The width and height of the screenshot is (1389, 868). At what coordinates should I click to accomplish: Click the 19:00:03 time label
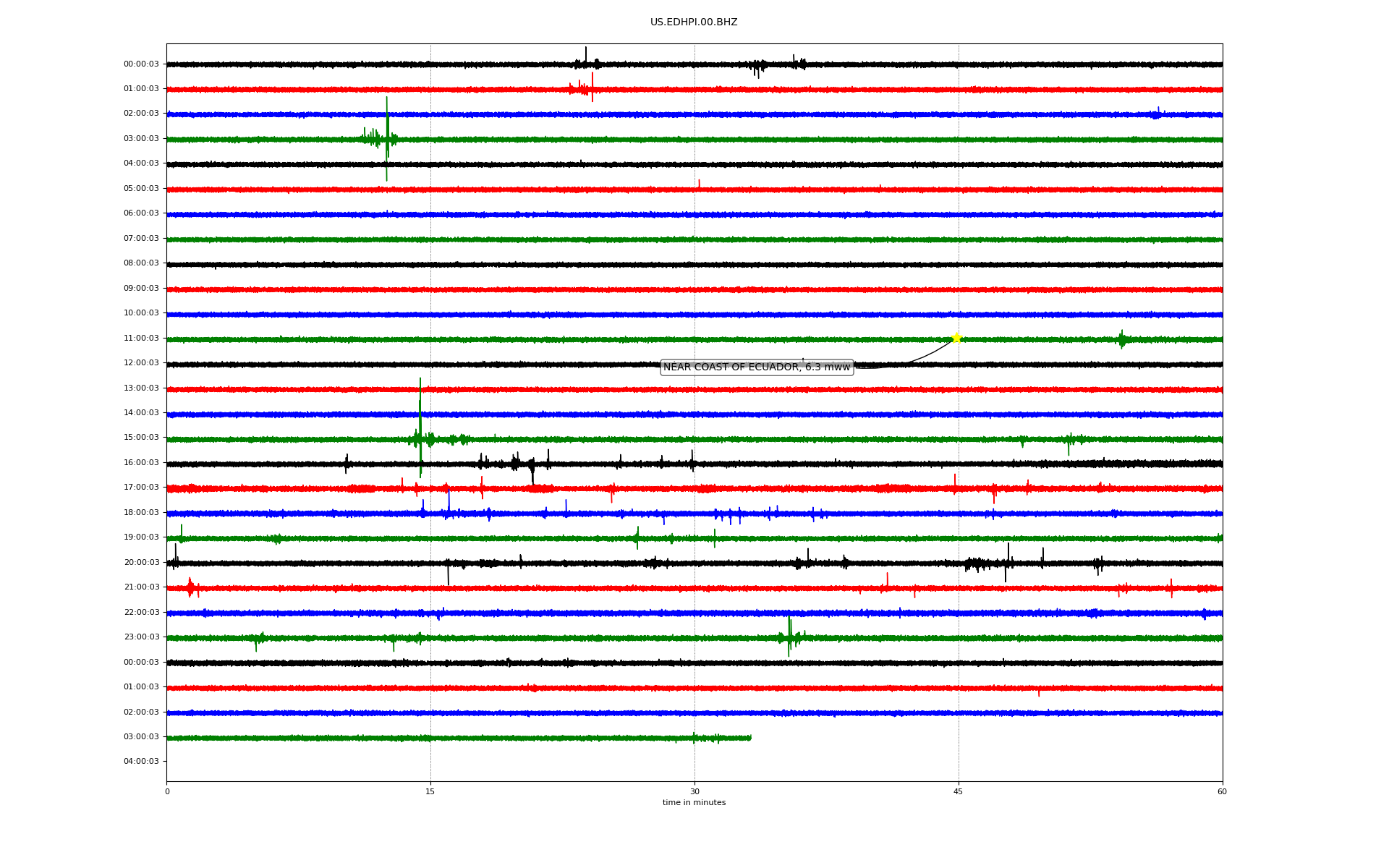click(141, 537)
